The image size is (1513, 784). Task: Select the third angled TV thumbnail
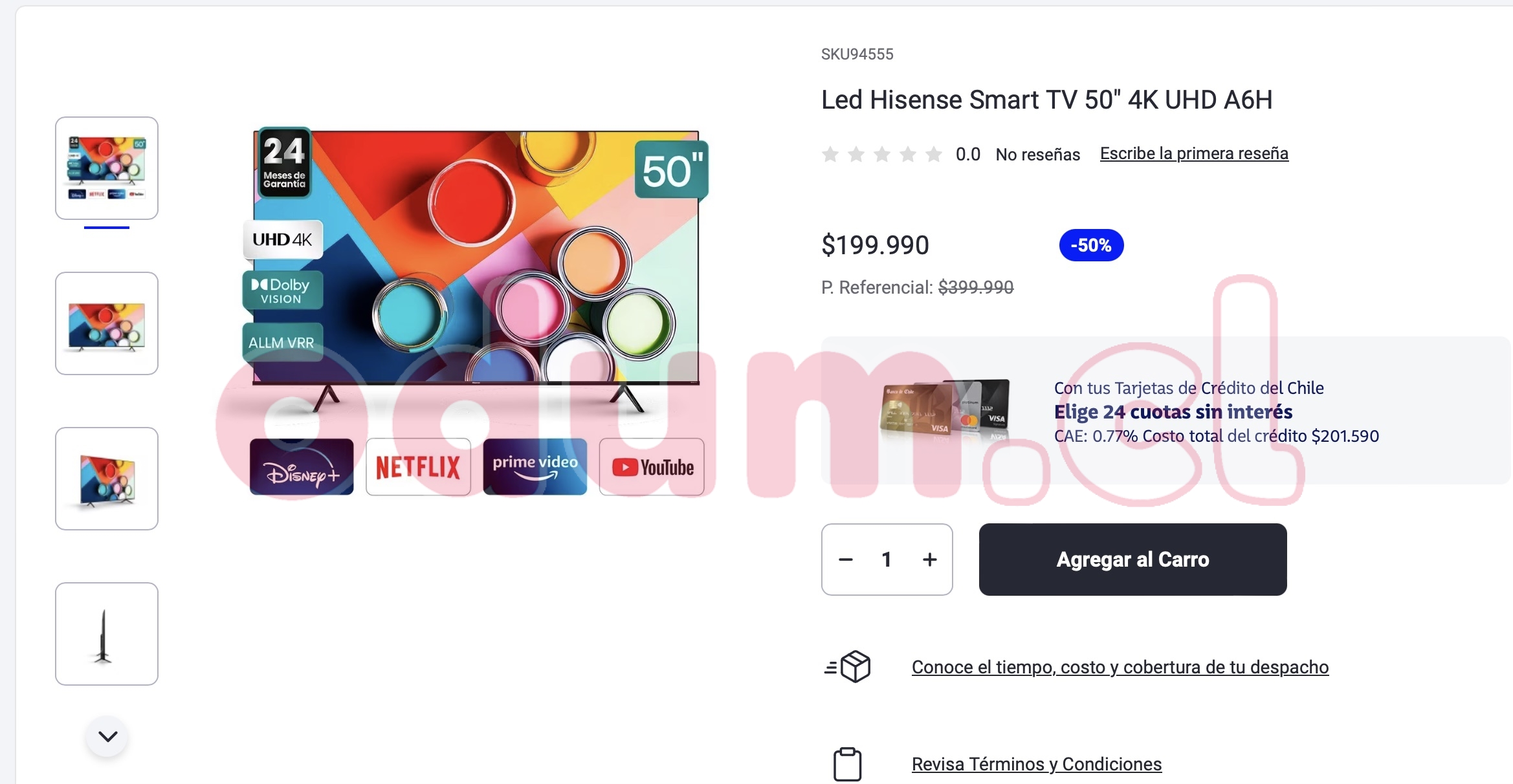pos(107,479)
